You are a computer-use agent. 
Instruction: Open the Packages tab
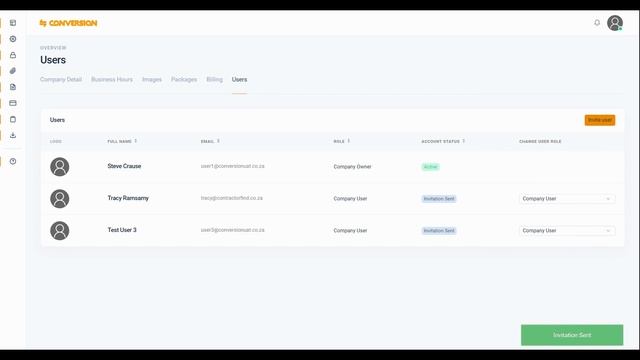pos(184,80)
